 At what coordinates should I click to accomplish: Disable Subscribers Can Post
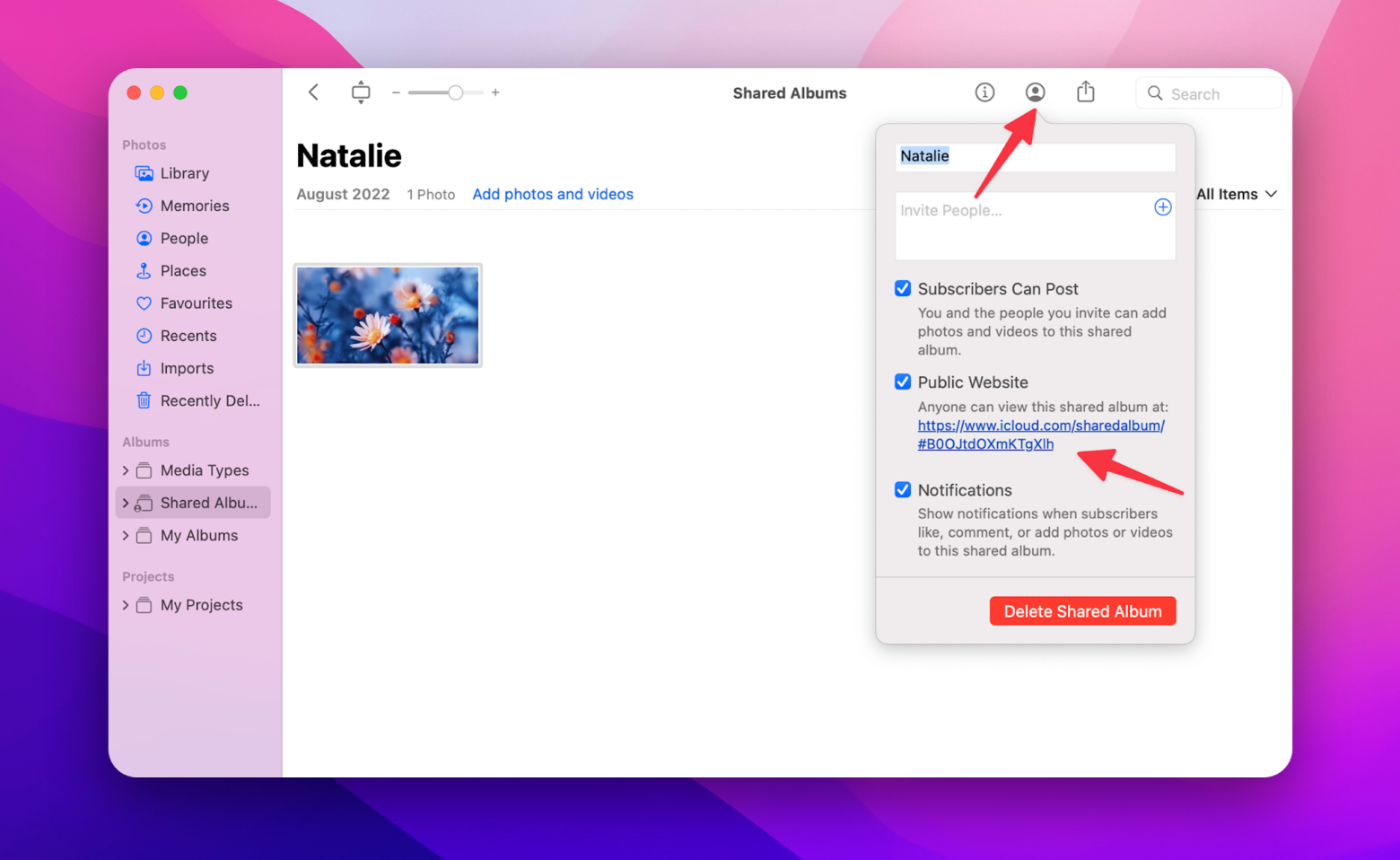[x=902, y=288]
